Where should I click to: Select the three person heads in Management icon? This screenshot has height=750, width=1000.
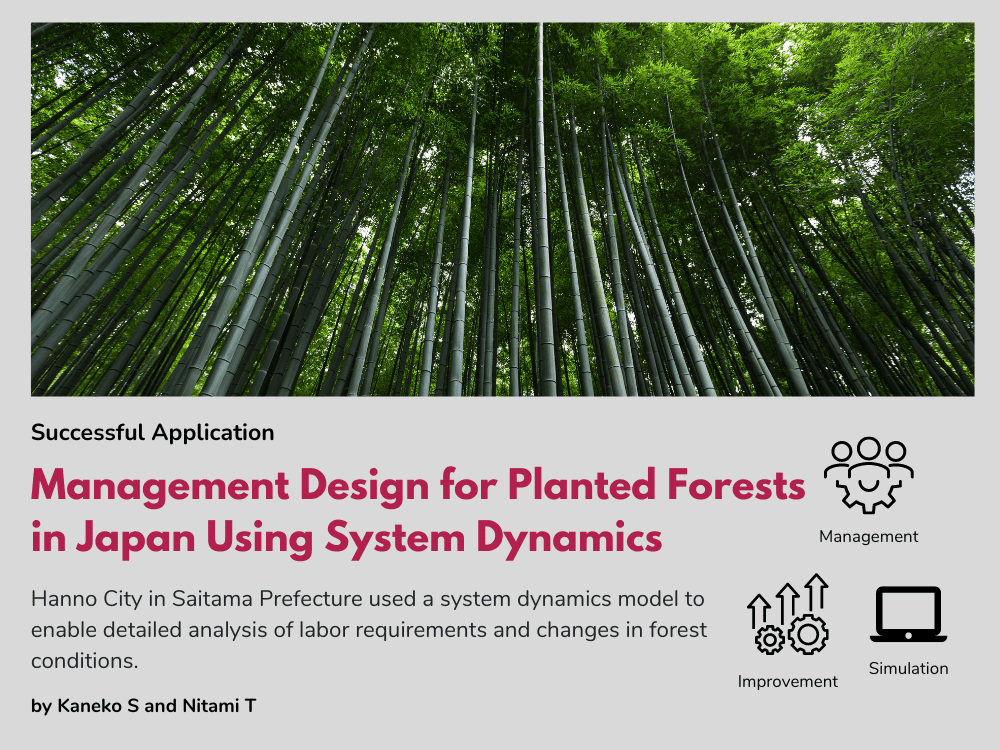pyautogui.click(x=869, y=448)
